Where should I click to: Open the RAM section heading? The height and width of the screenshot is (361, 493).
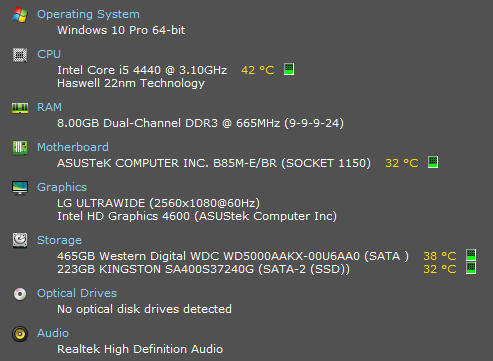pyautogui.click(x=49, y=107)
